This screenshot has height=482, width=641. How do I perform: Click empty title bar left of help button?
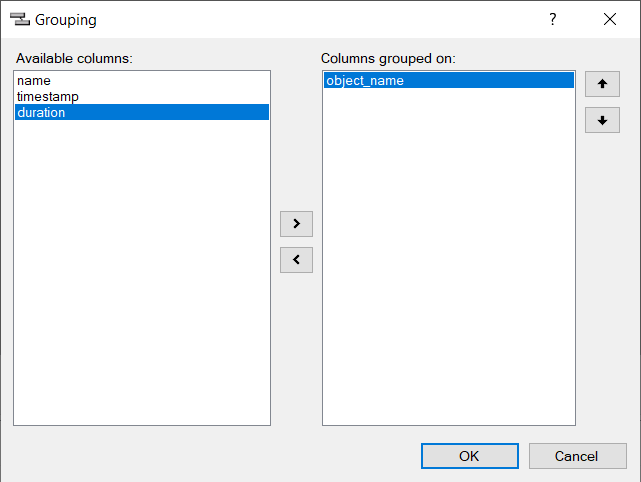pos(320,19)
